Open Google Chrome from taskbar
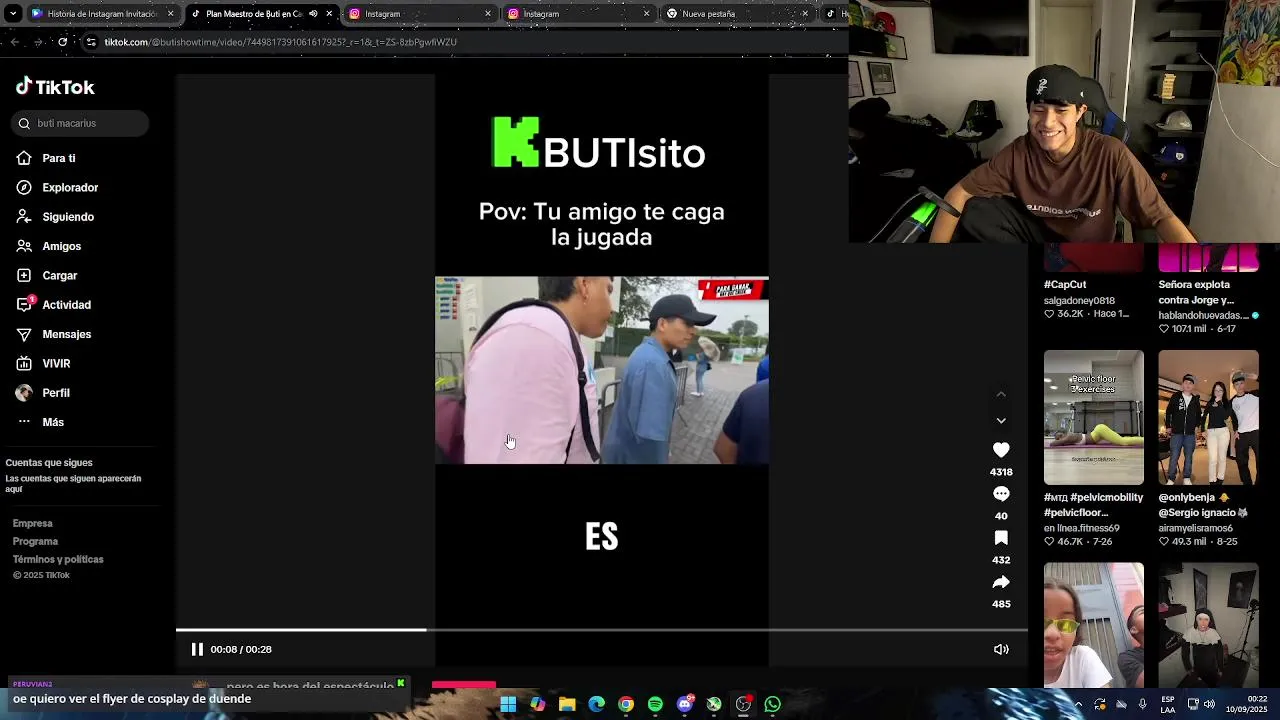This screenshot has height=720, width=1280. tap(626, 704)
